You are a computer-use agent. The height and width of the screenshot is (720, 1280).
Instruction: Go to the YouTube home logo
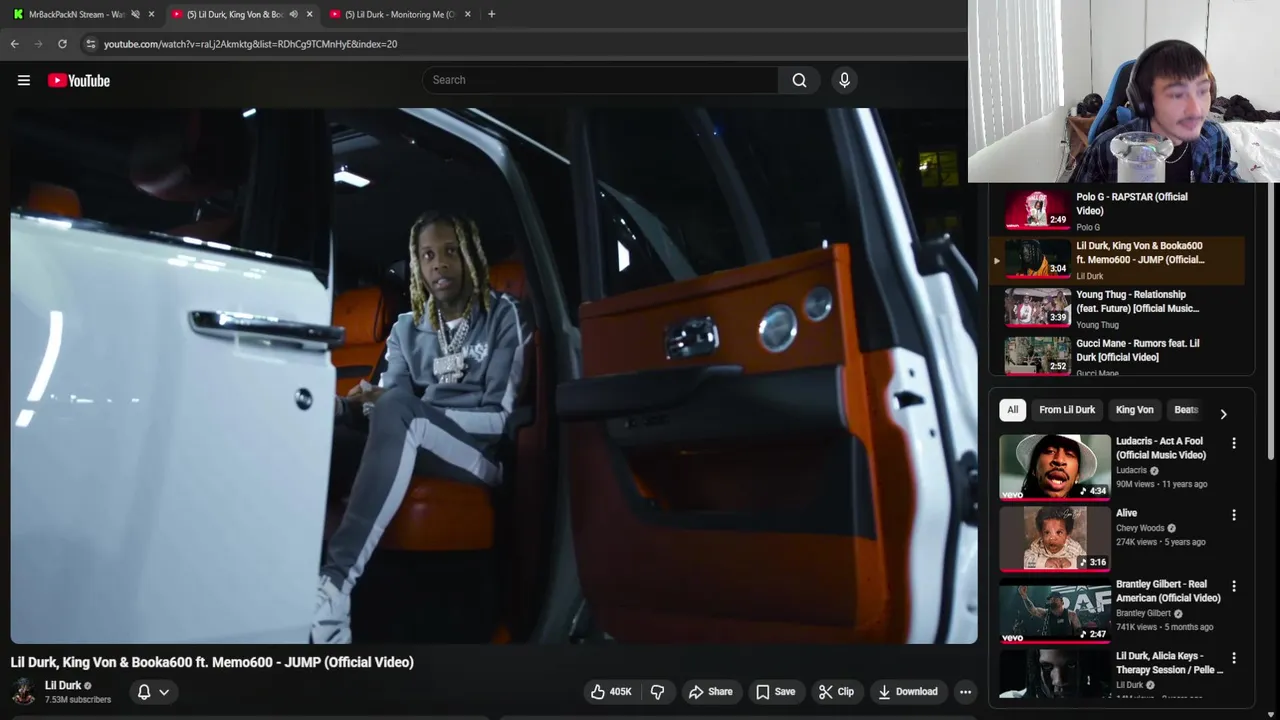tap(79, 81)
